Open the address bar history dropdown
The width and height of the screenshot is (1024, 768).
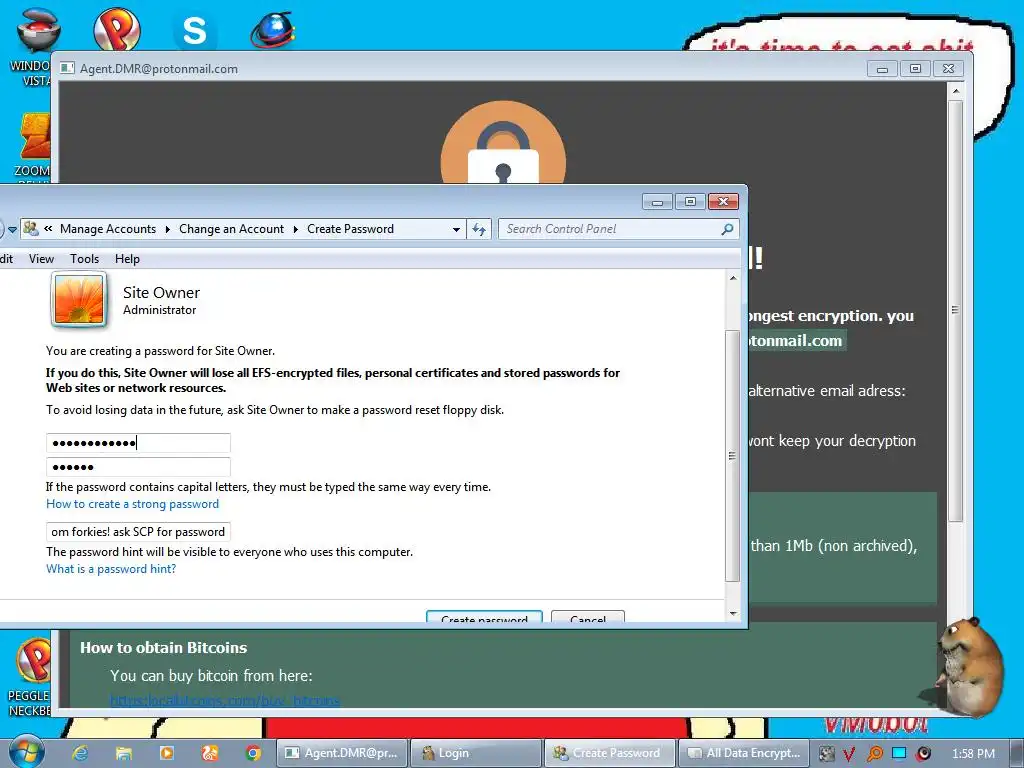coord(456,229)
